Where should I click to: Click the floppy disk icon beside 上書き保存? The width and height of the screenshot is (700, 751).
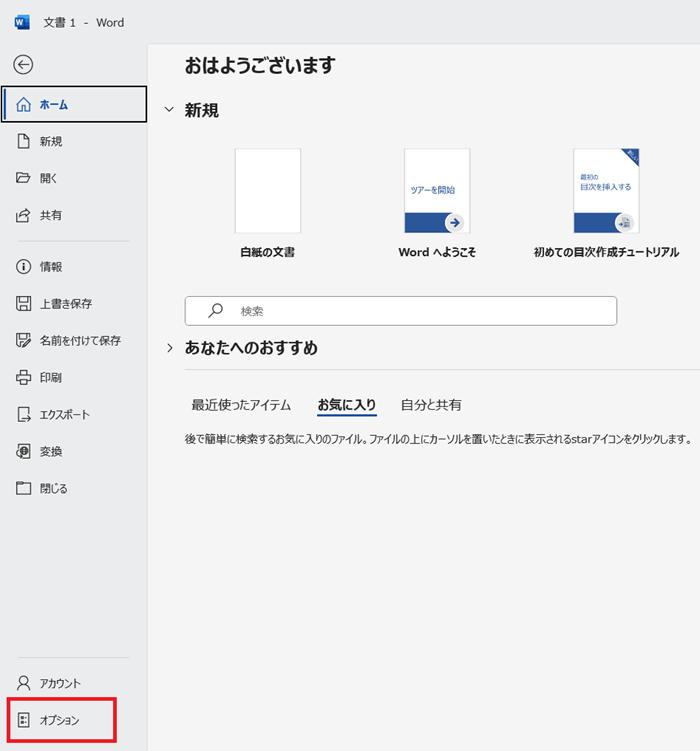[23, 303]
